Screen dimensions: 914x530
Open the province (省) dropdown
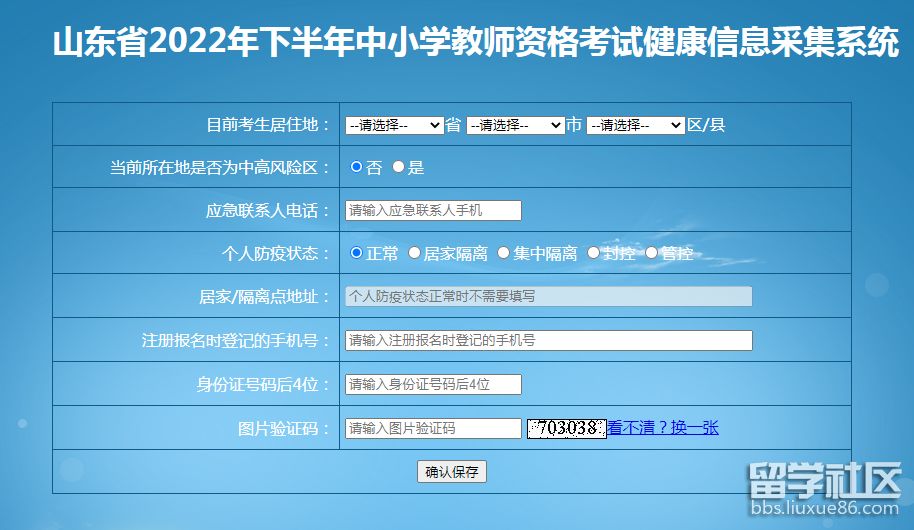tap(394, 125)
